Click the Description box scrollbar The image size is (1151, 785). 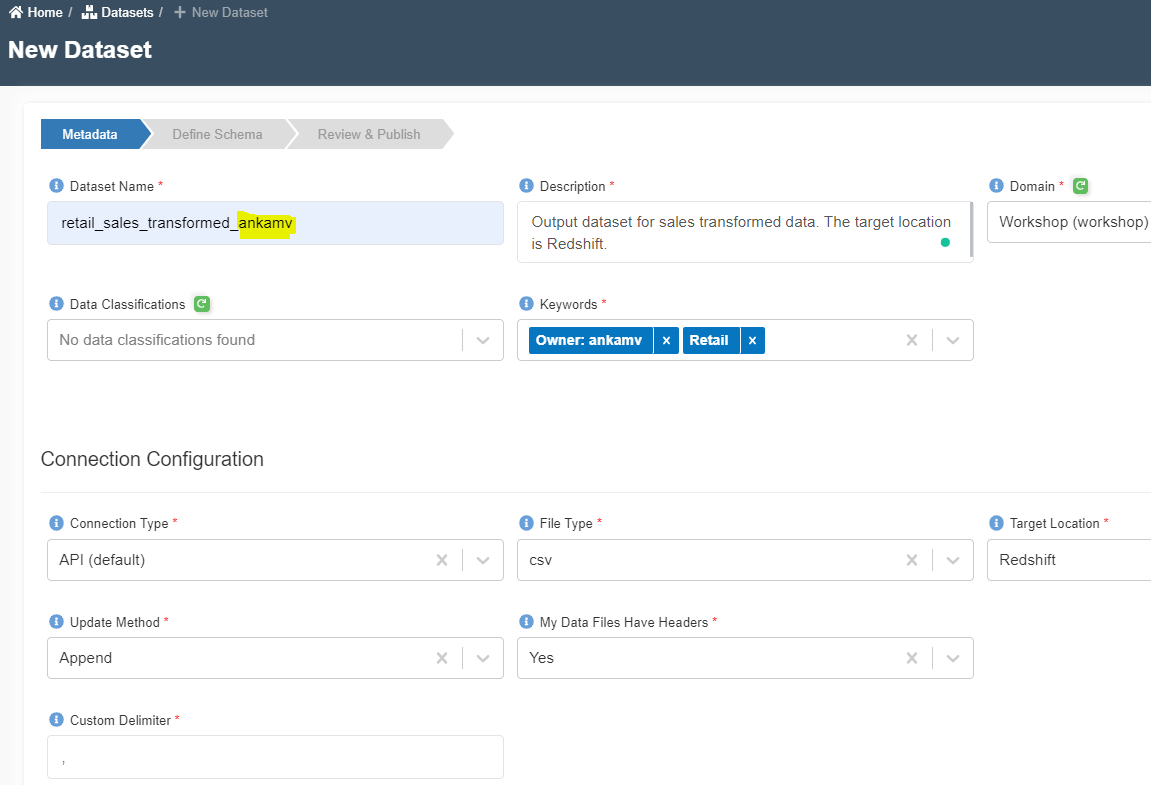[971, 229]
